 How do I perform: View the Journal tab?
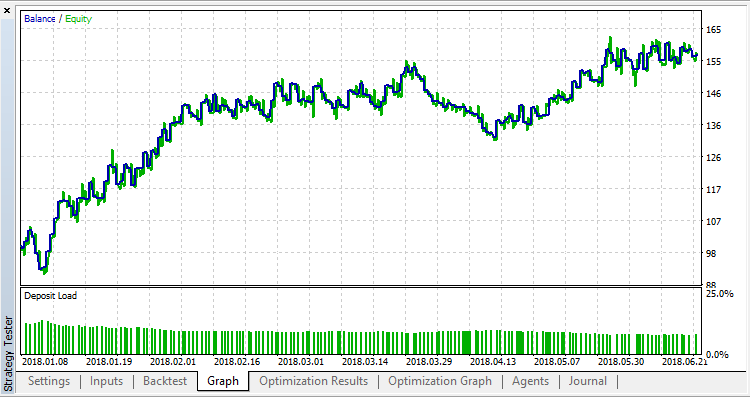click(x=587, y=381)
